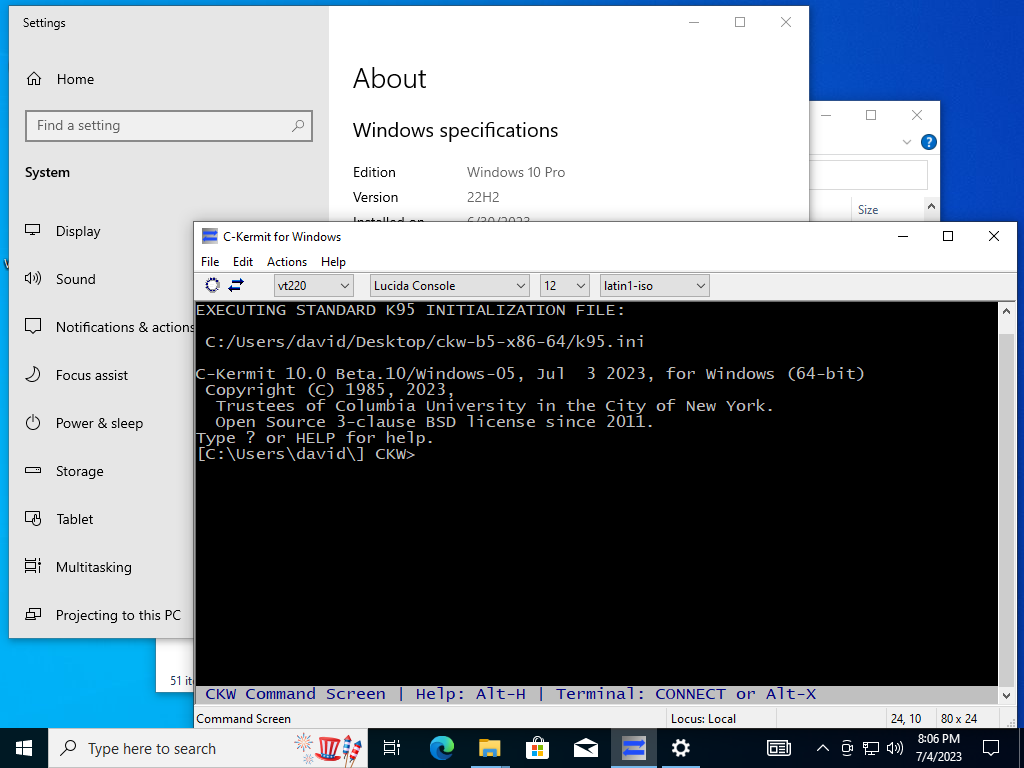Image resolution: width=1024 pixels, height=768 pixels.
Task: Click the Settings gear on the taskbar
Action: 680,748
